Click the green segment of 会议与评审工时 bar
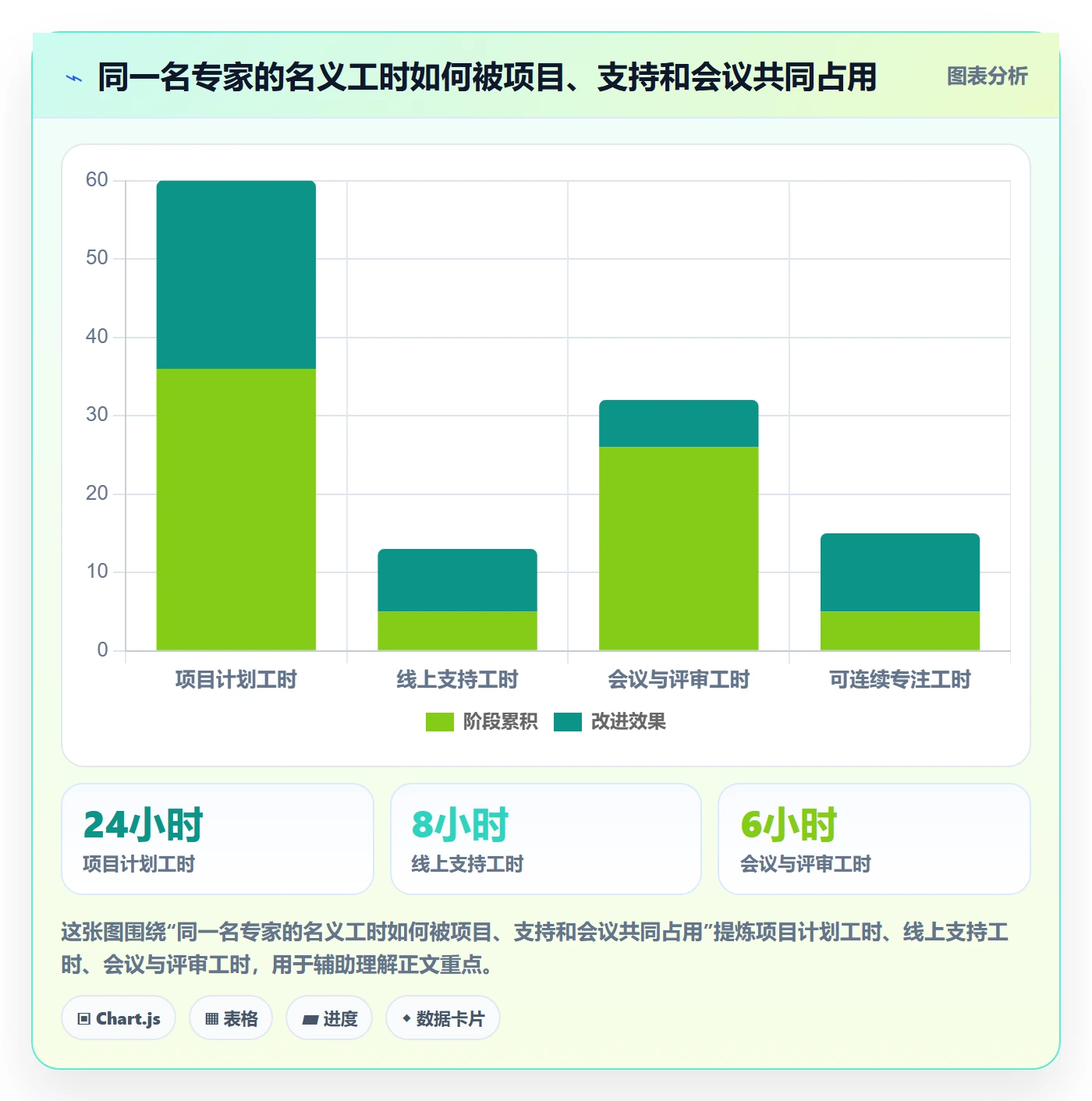Screen dimensions: 1092x1101 pos(679,548)
